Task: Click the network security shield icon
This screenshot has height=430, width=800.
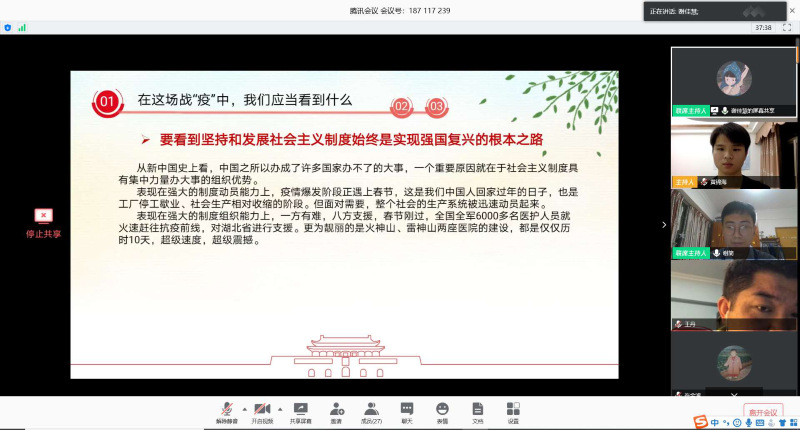Action: (8, 27)
